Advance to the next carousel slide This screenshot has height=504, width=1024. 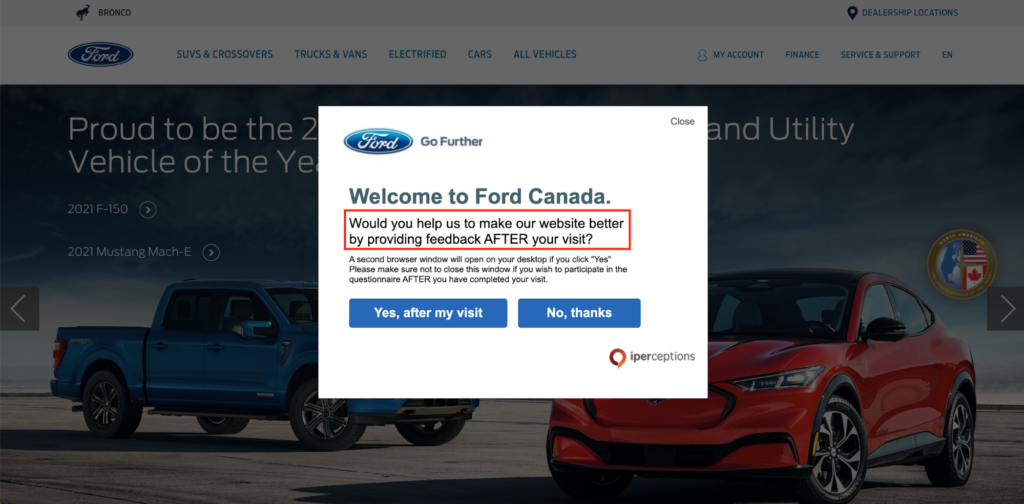1005,309
